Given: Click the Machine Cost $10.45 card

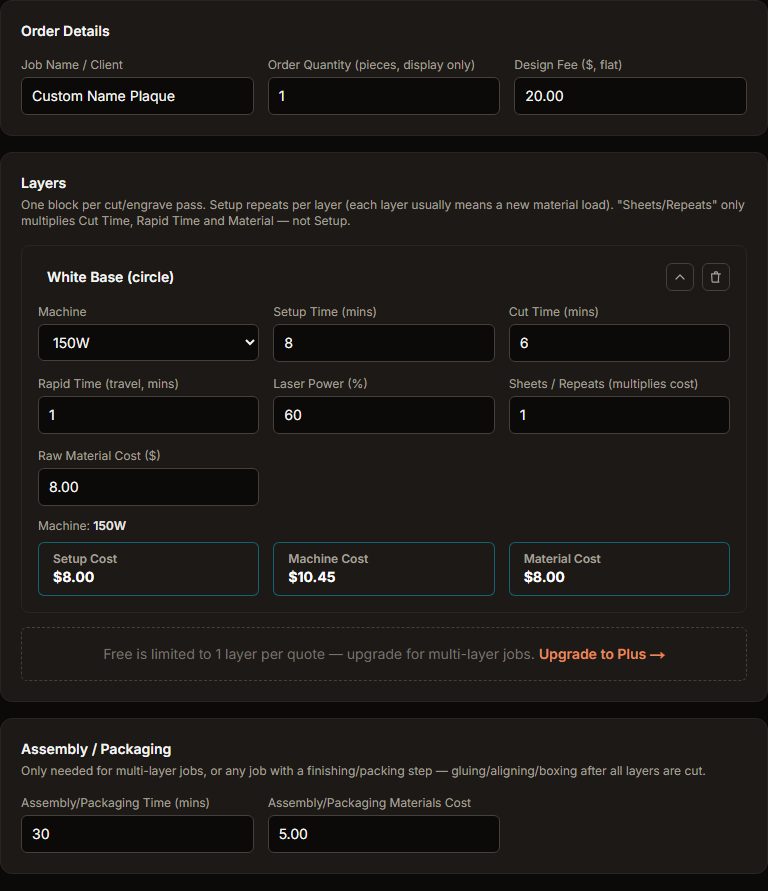Looking at the screenshot, I should [383, 569].
